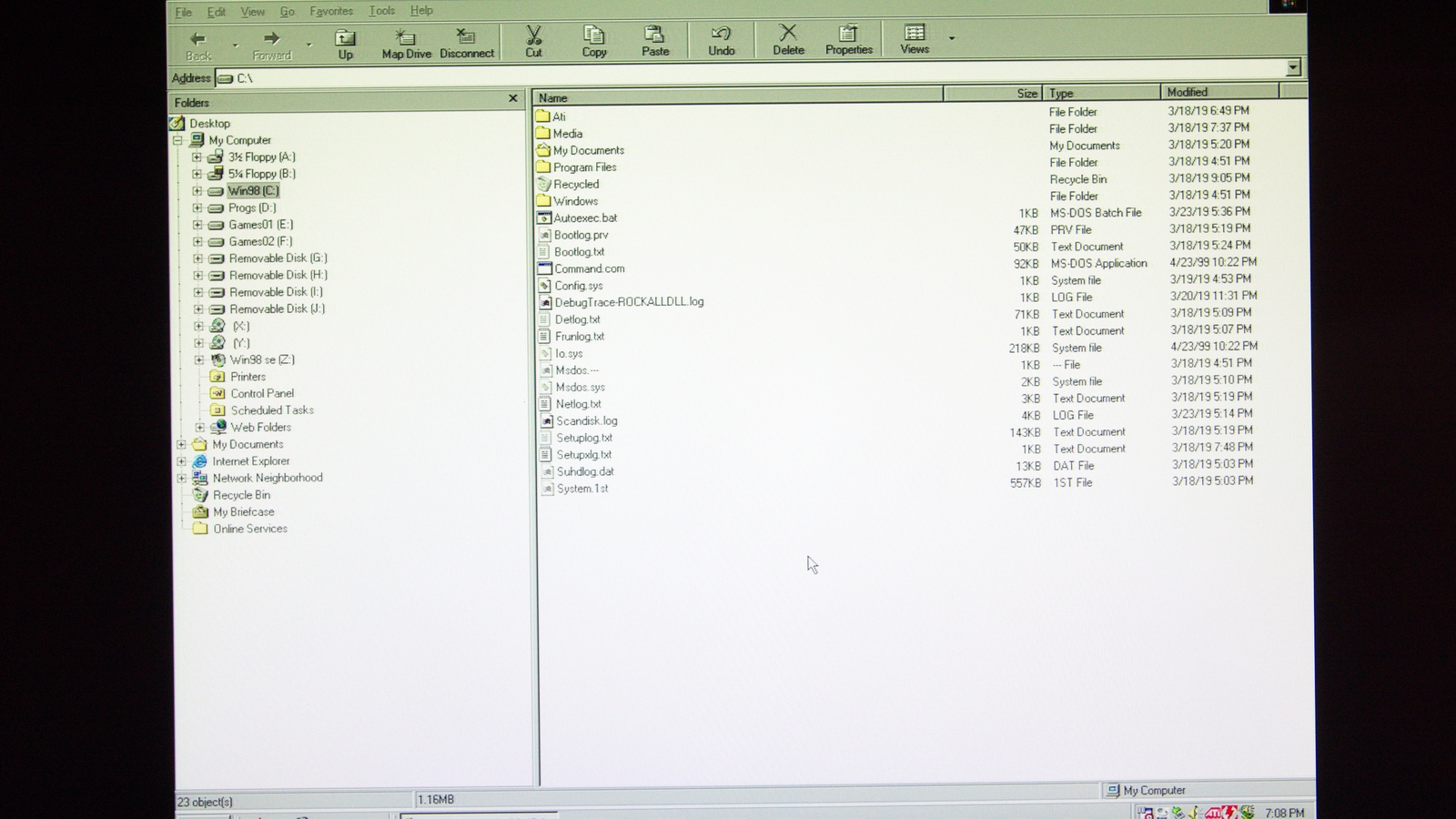Open the View menu
This screenshot has height=819, width=1456.
click(252, 12)
